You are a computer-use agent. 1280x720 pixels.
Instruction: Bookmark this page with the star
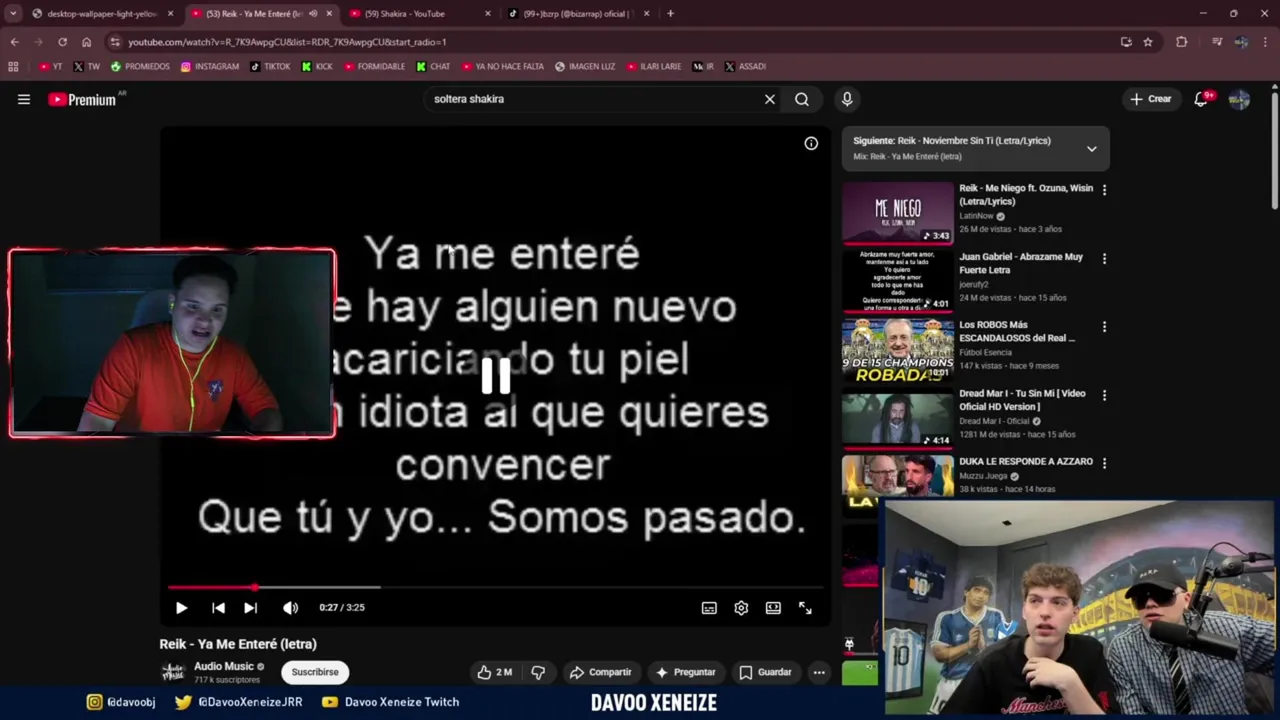click(1148, 42)
